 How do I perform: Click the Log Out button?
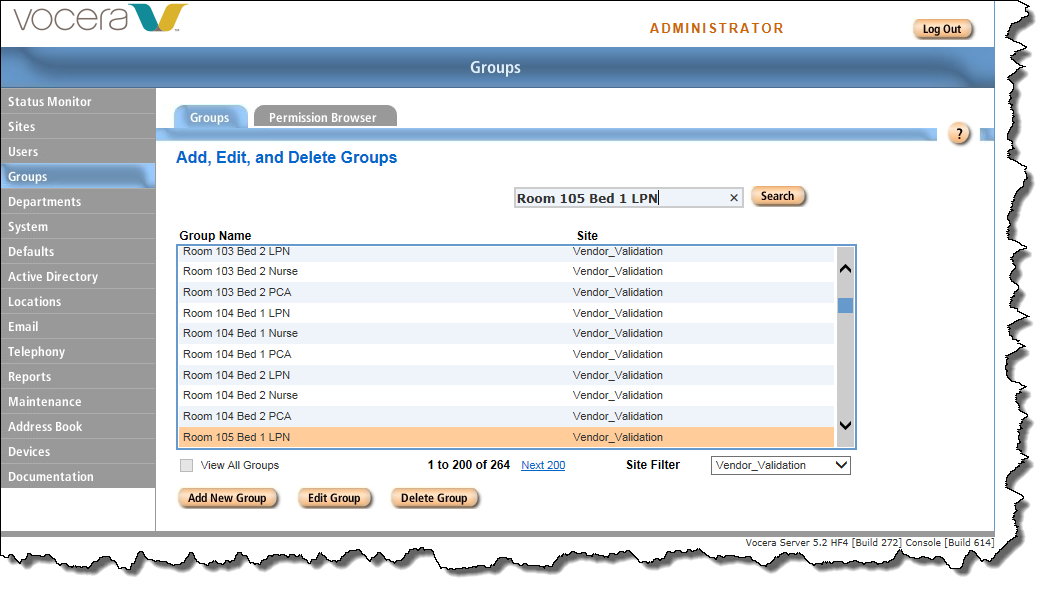click(942, 29)
